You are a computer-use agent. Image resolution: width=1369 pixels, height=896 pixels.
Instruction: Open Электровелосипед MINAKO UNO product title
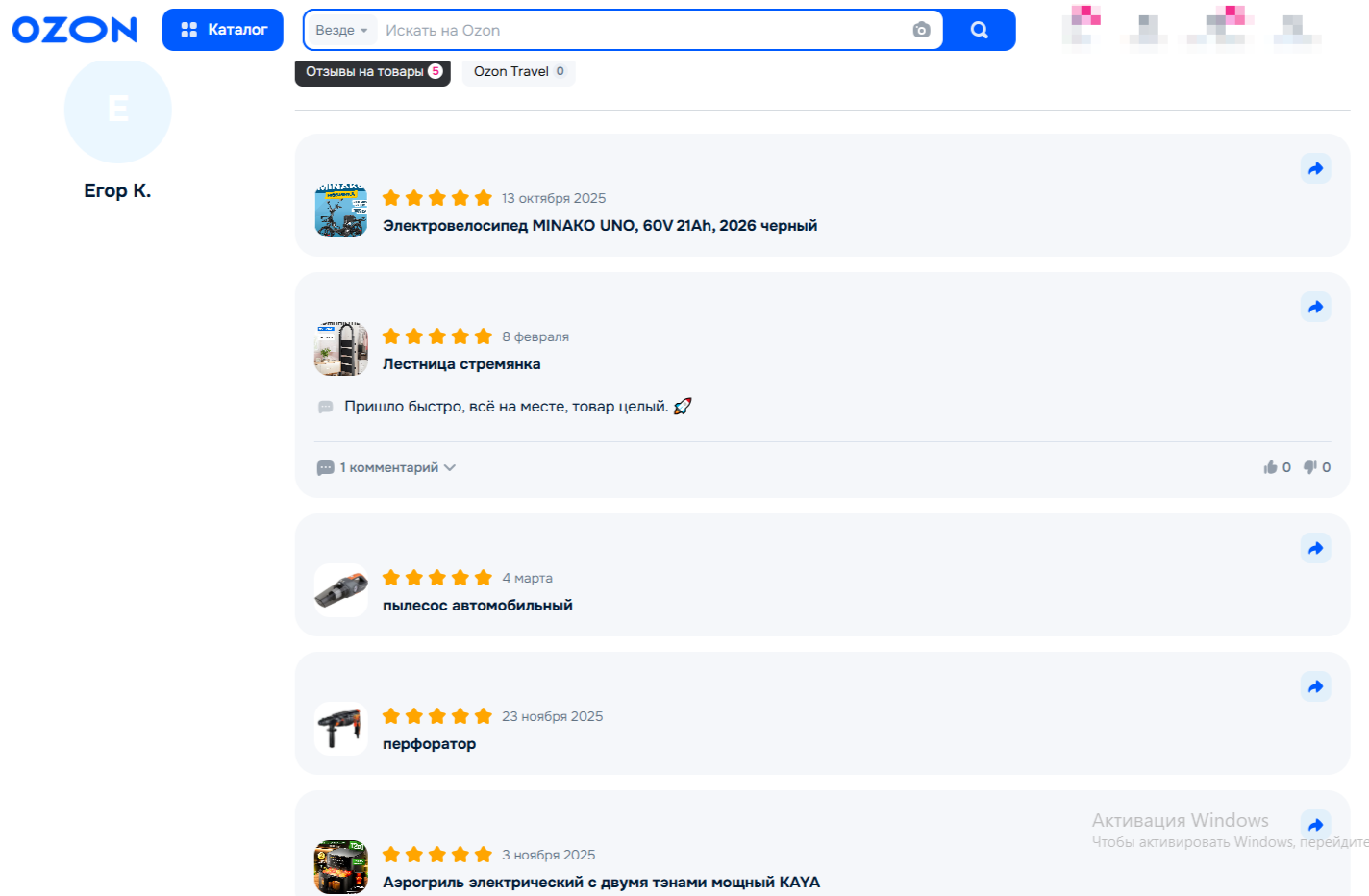pos(600,226)
